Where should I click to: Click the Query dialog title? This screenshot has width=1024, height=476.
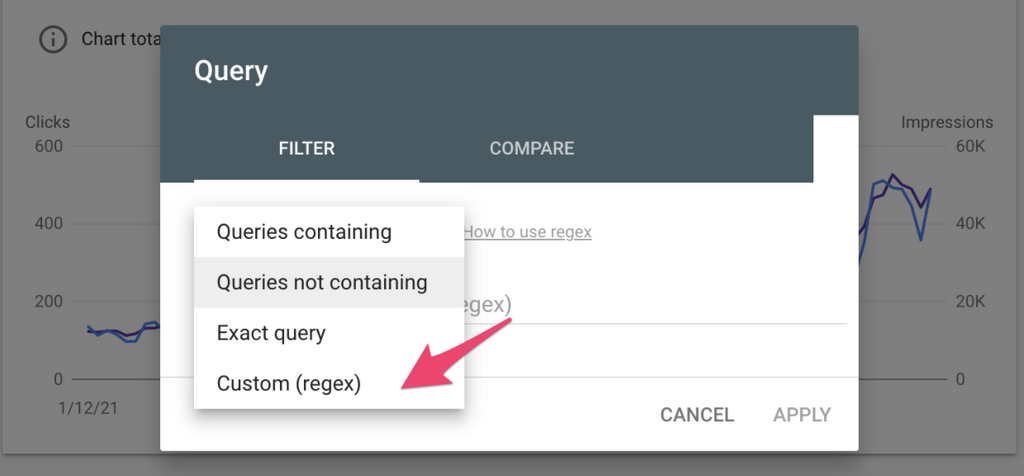(231, 71)
